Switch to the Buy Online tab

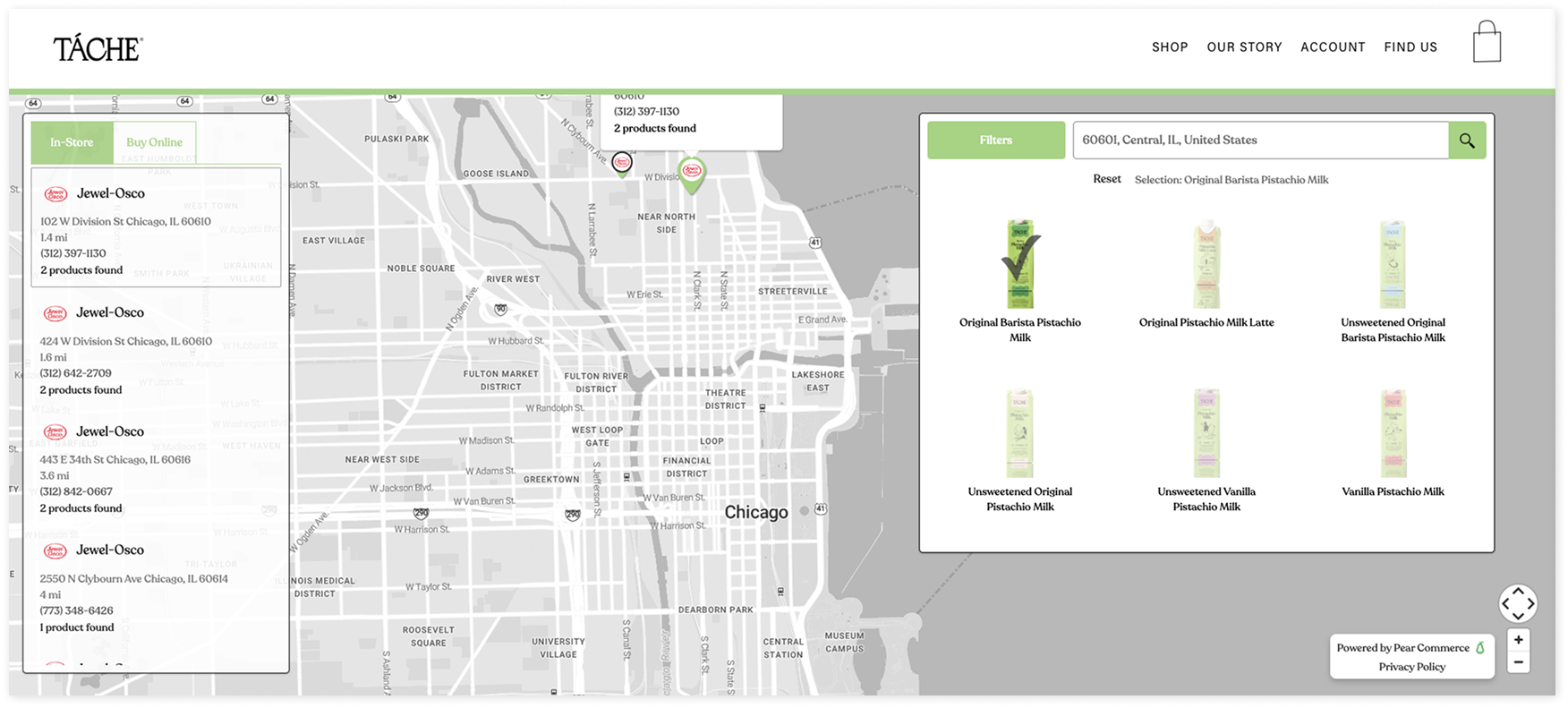pos(154,142)
